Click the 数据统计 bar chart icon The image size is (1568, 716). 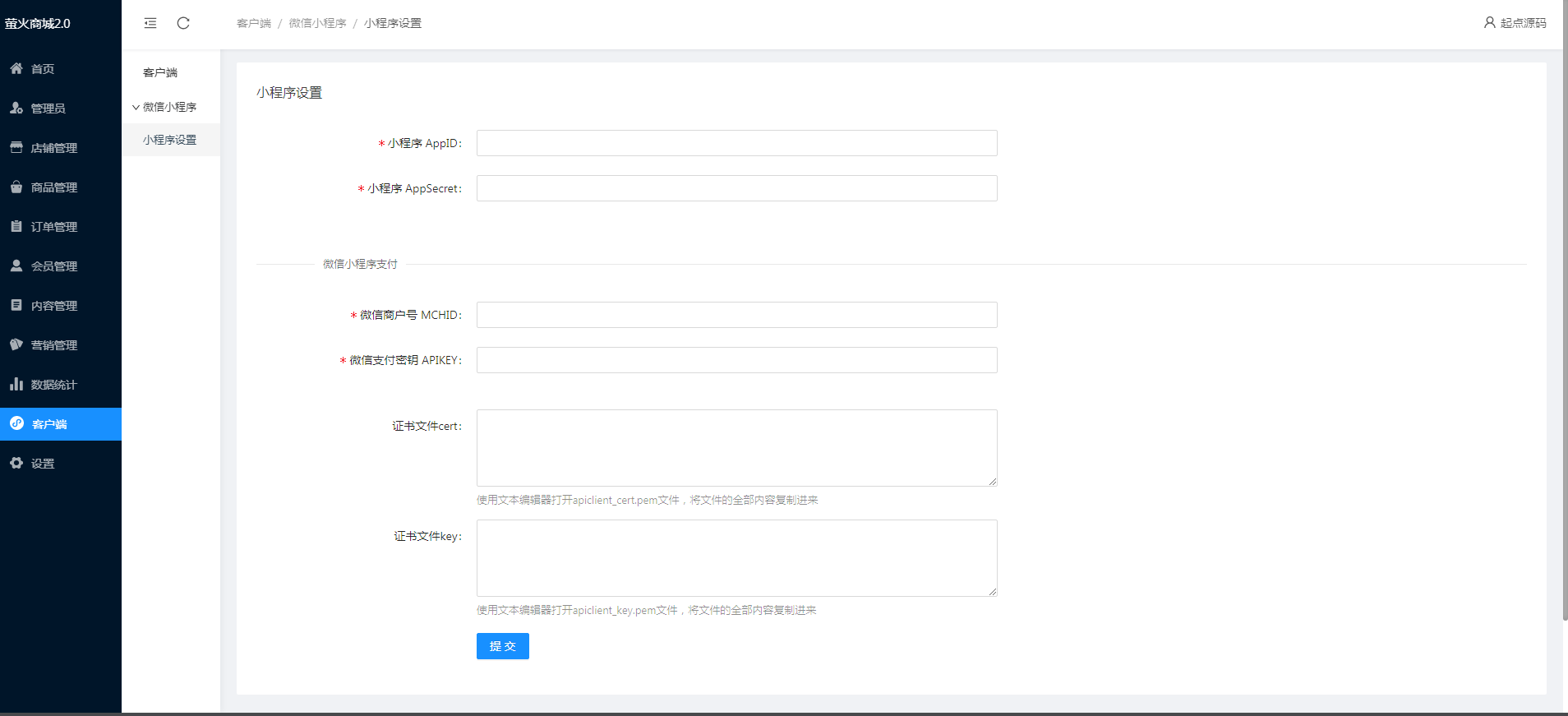16,384
